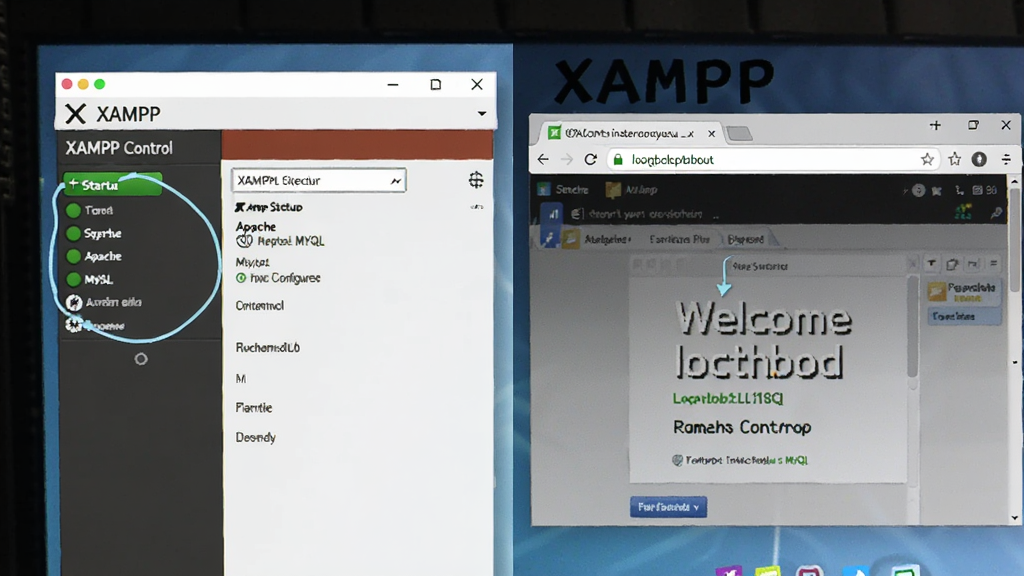The image size is (1024, 576).
Task: Open dropdown arrow at right of XAMPP title
Action: [x=482, y=114]
